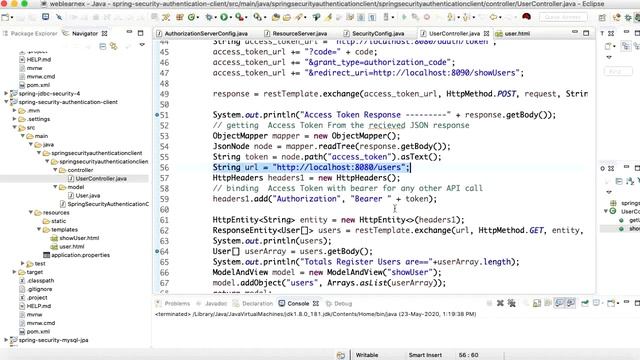Click the macOS green zoom window button
Screen dimensions: 640x360
click(24, 4)
